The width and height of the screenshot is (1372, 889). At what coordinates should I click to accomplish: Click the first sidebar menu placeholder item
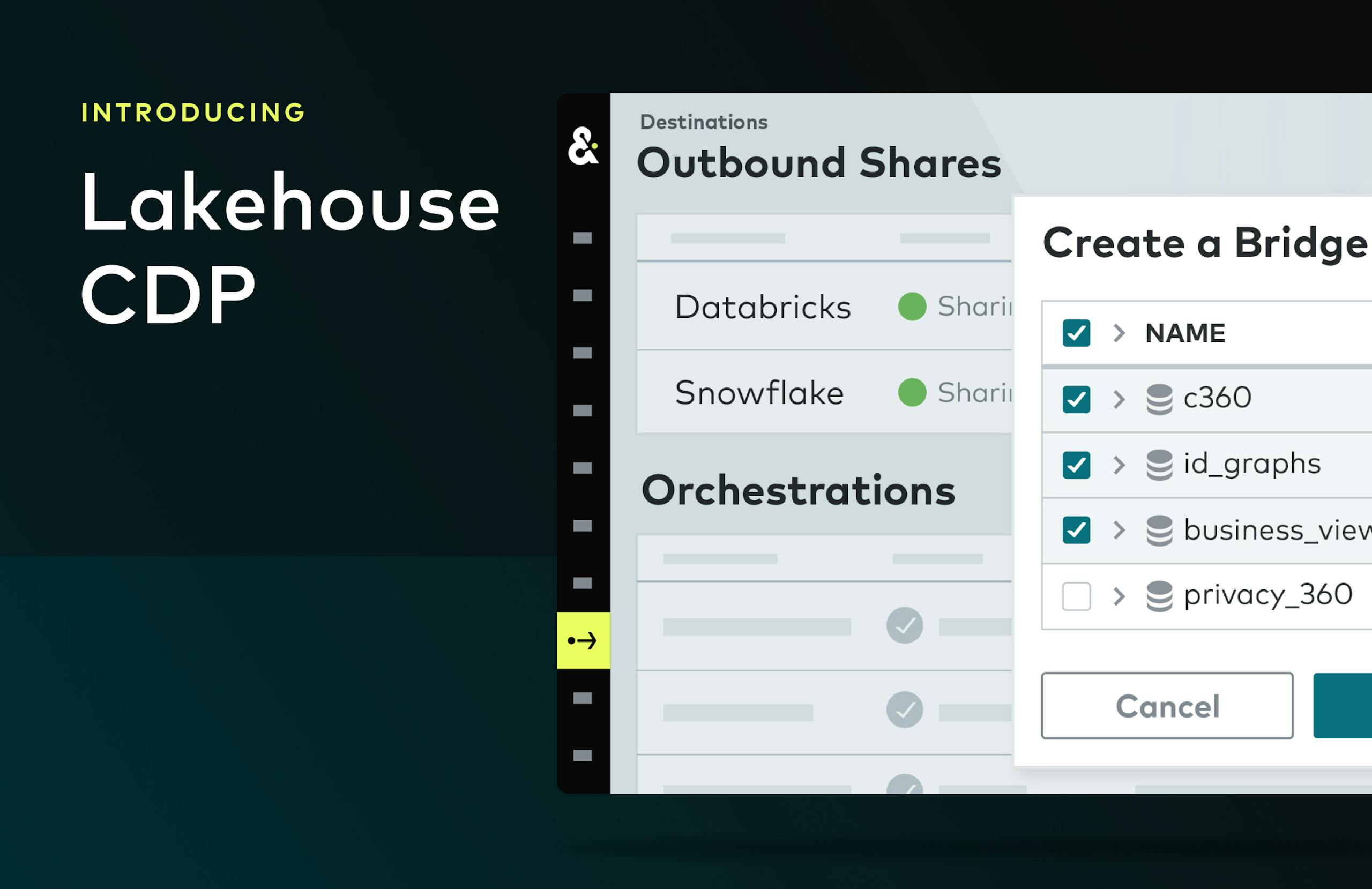[x=582, y=237]
